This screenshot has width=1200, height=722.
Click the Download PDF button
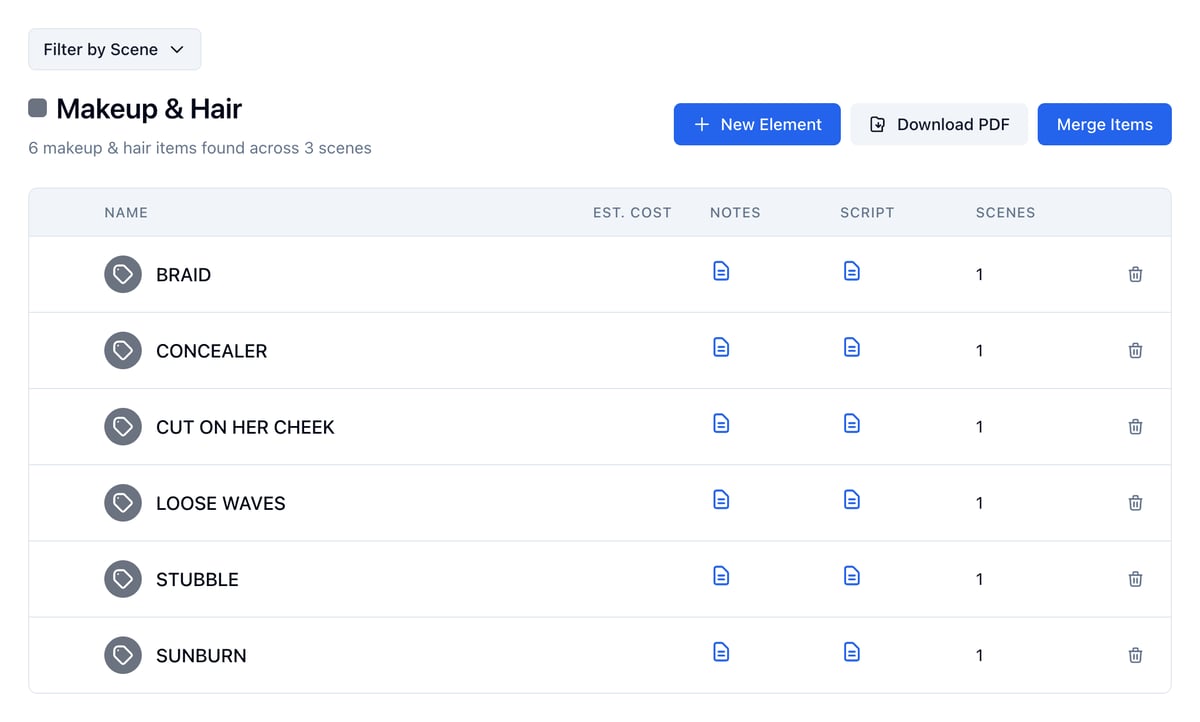coord(939,124)
